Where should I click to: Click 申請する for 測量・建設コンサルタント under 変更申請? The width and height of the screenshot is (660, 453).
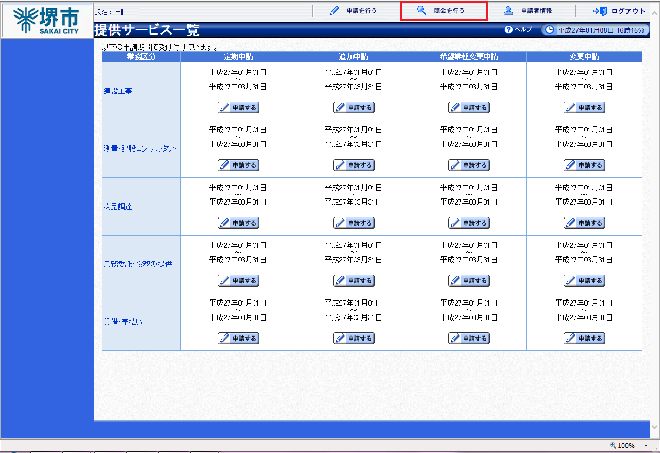(584, 165)
